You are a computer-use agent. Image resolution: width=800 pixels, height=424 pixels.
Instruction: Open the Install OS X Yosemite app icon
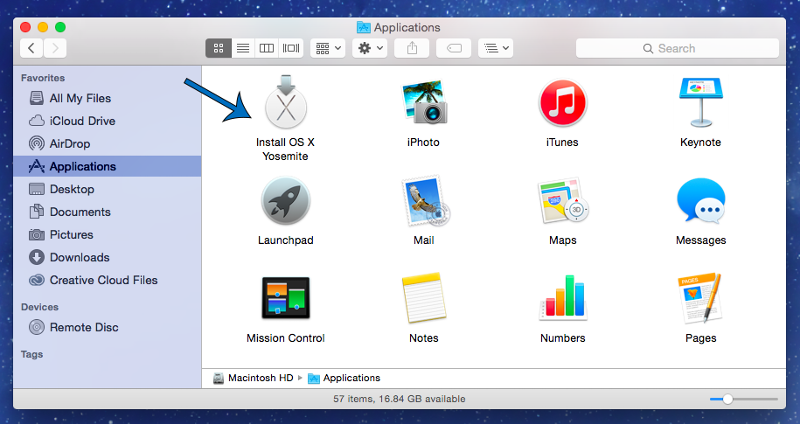point(286,103)
